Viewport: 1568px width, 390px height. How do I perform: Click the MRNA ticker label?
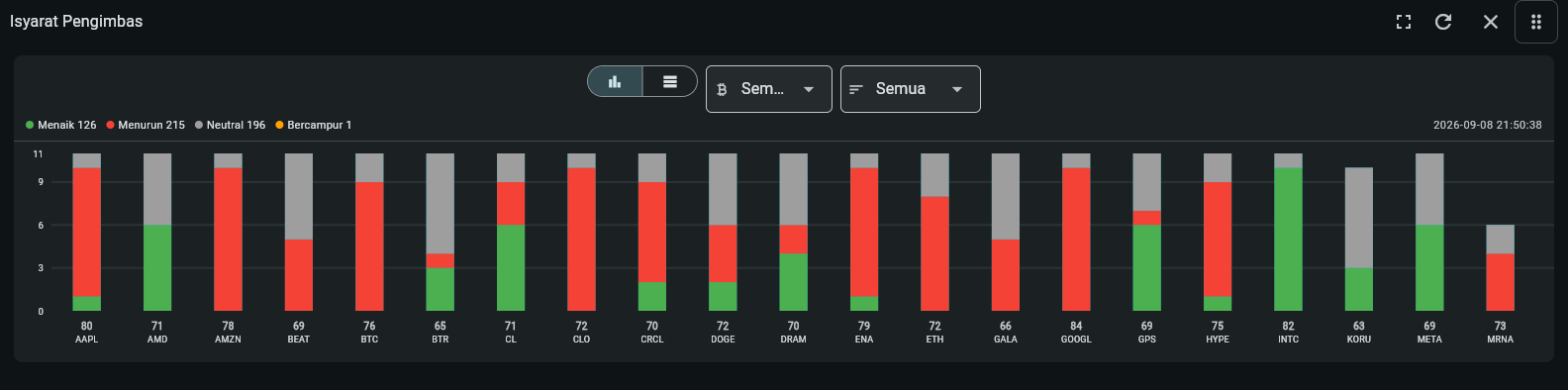point(1501,340)
